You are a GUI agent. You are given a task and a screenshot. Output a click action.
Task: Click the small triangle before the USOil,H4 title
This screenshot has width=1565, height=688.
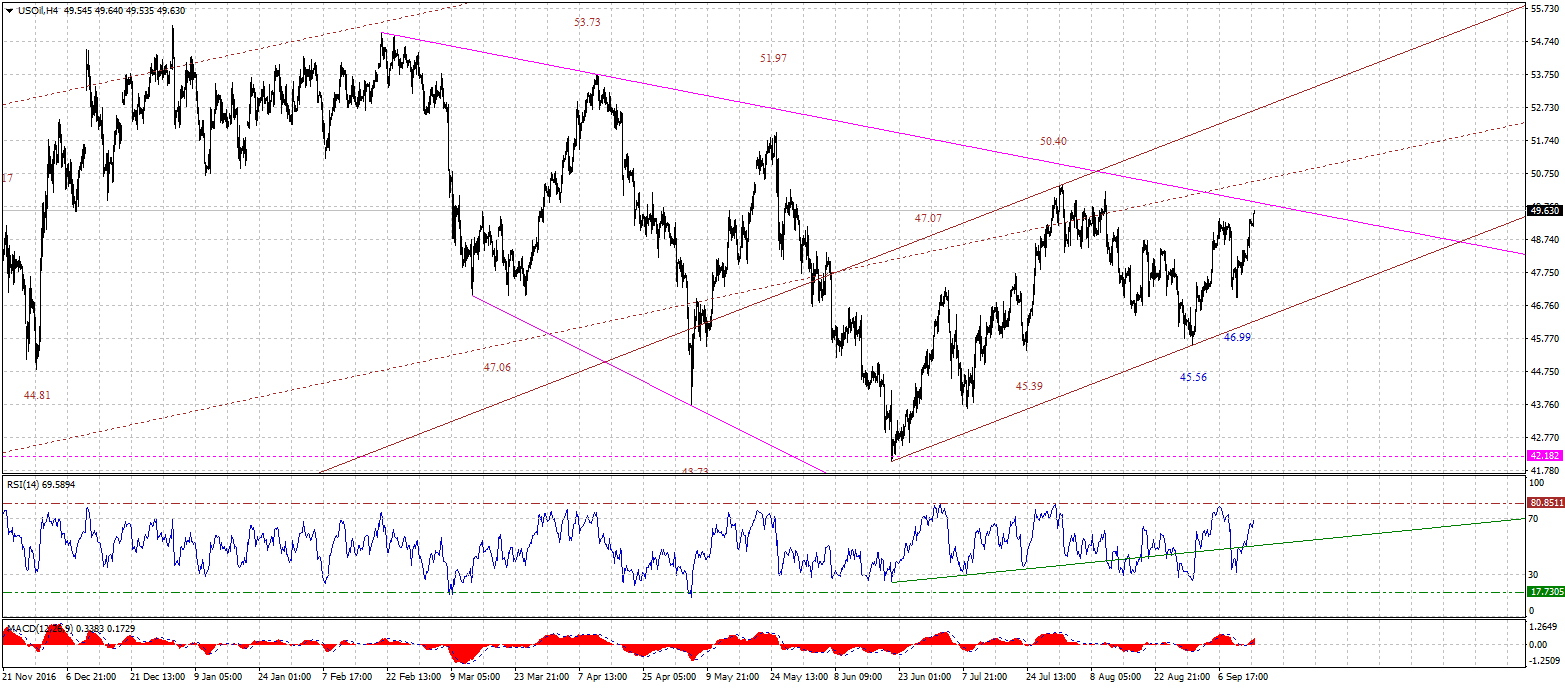coord(10,10)
